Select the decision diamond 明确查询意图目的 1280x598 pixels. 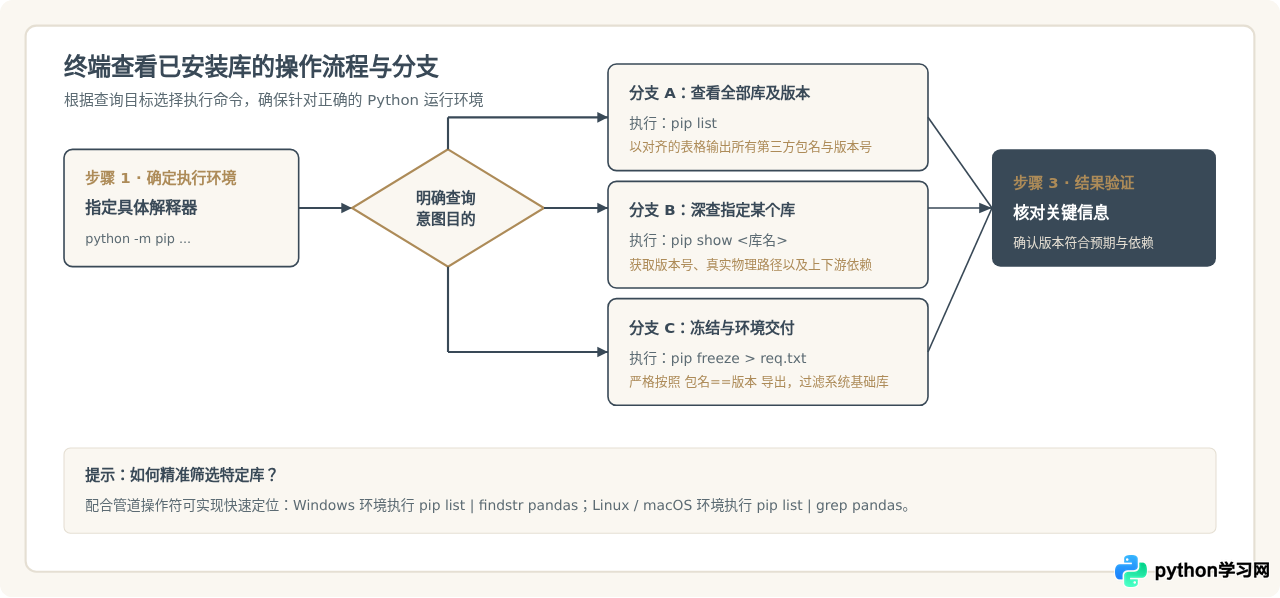tap(447, 208)
